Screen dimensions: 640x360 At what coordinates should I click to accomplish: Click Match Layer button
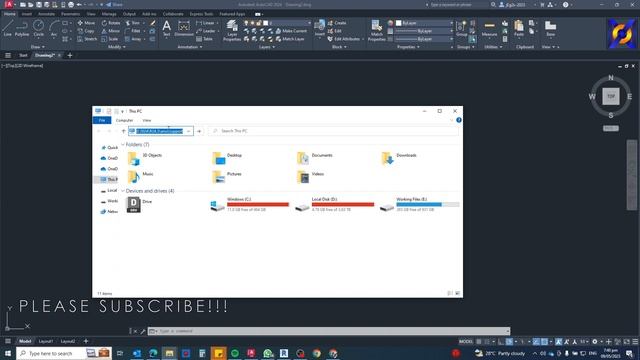(x=290, y=39)
